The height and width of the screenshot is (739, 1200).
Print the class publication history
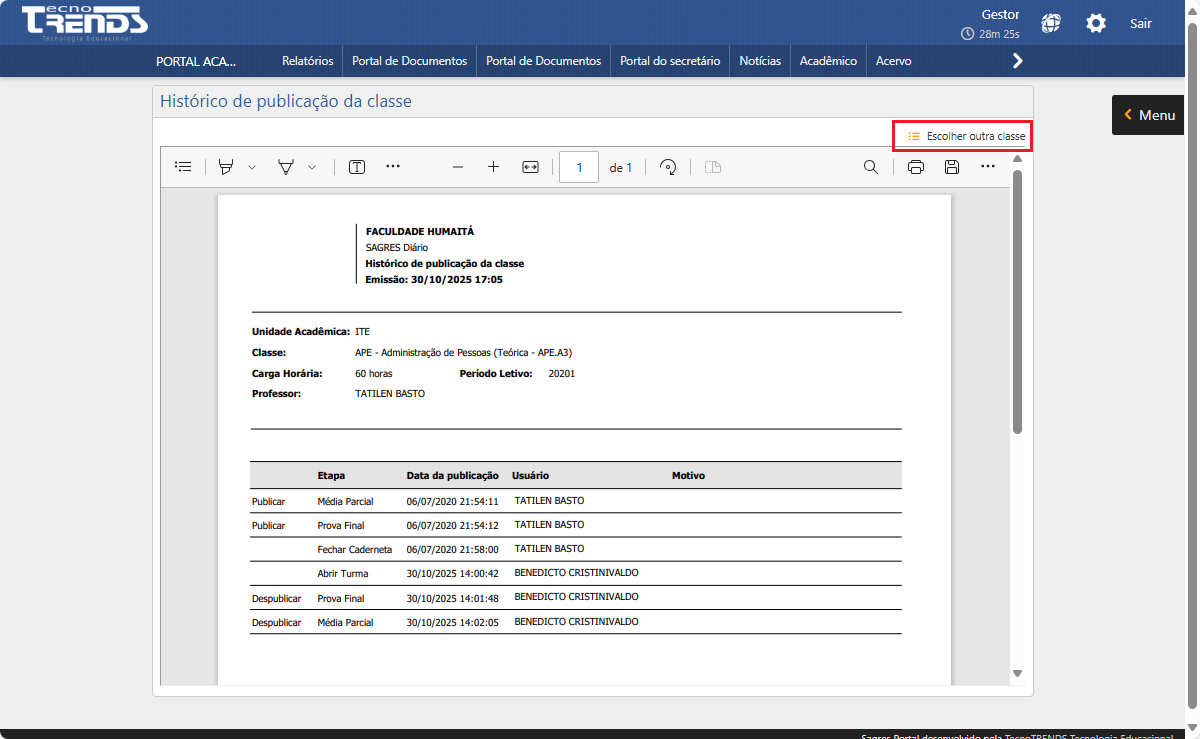915,167
